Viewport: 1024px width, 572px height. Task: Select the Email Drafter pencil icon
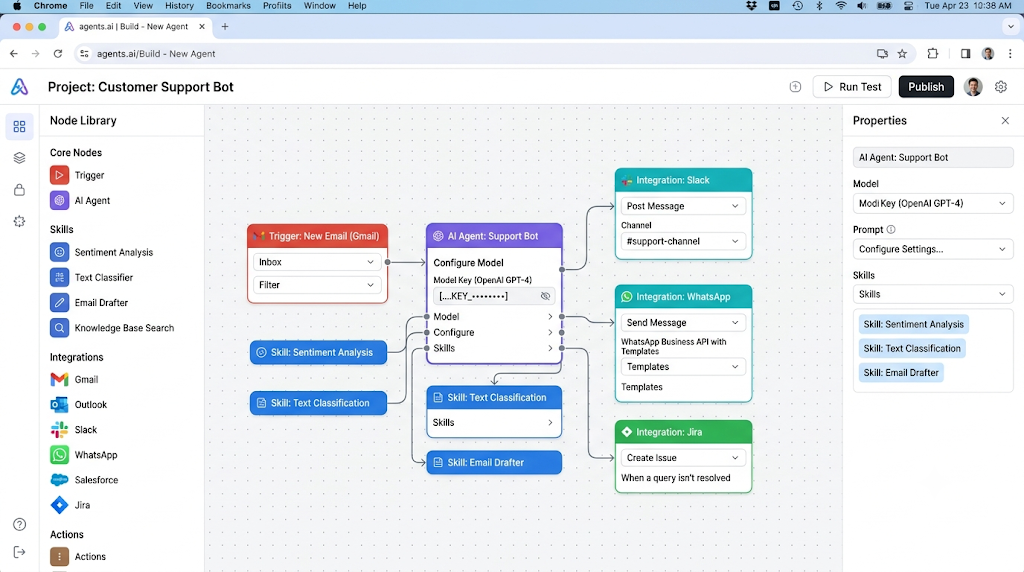click(59, 302)
